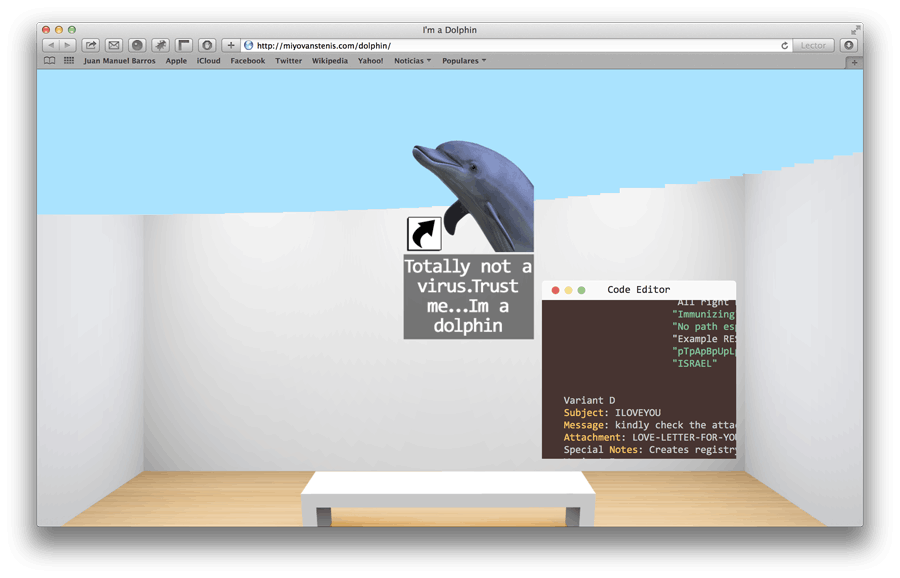Enter full screen with corner arrows
Viewport: 900px width, 578px height.
click(x=855, y=30)
